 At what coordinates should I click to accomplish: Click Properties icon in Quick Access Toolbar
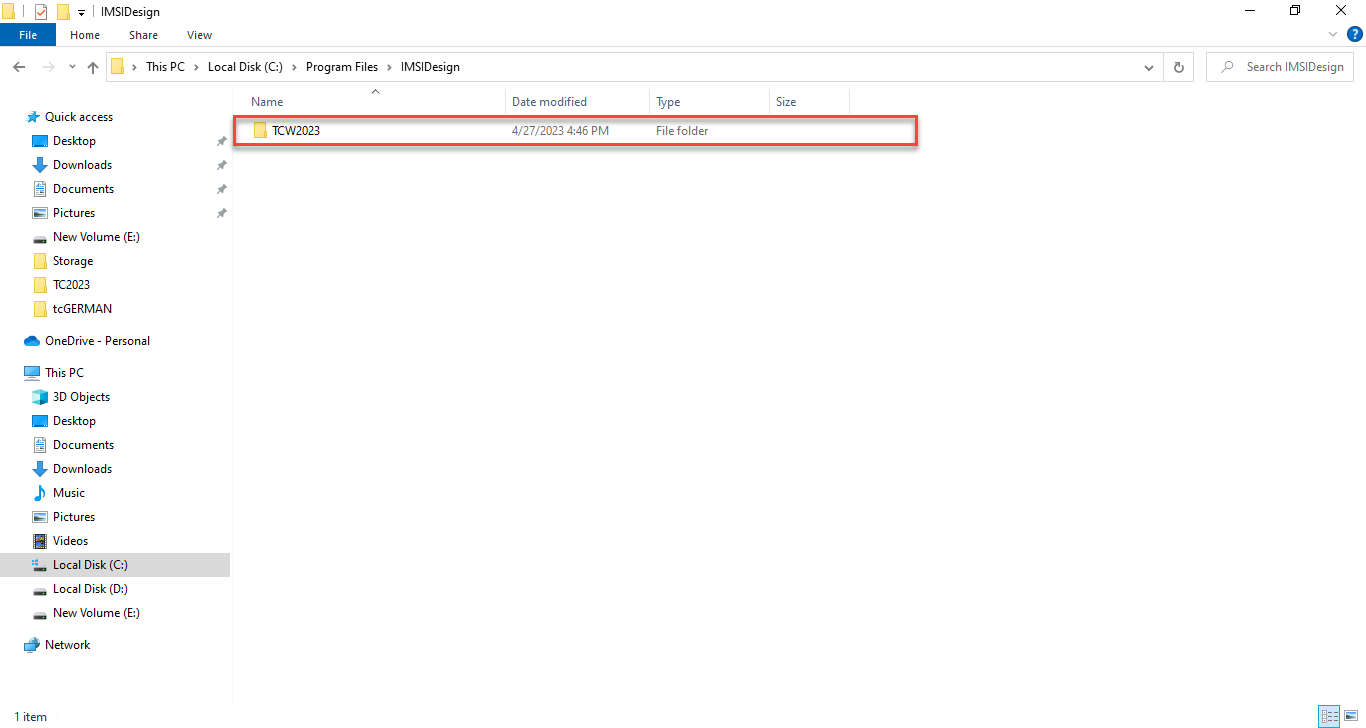(x=41, y=12)
